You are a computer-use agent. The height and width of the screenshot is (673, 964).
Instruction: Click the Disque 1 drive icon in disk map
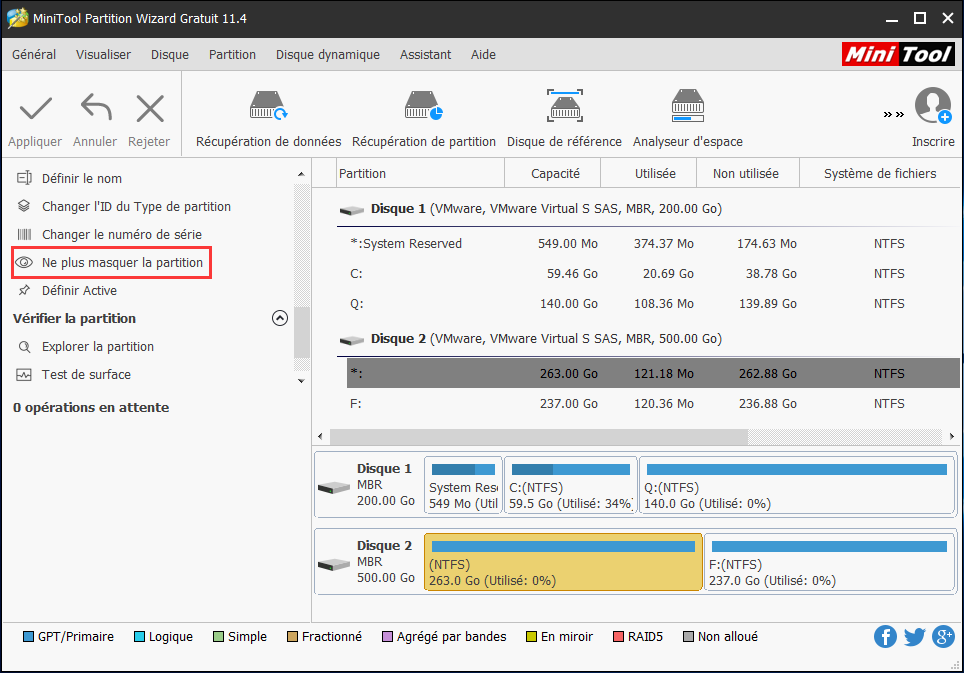(334, 488)
